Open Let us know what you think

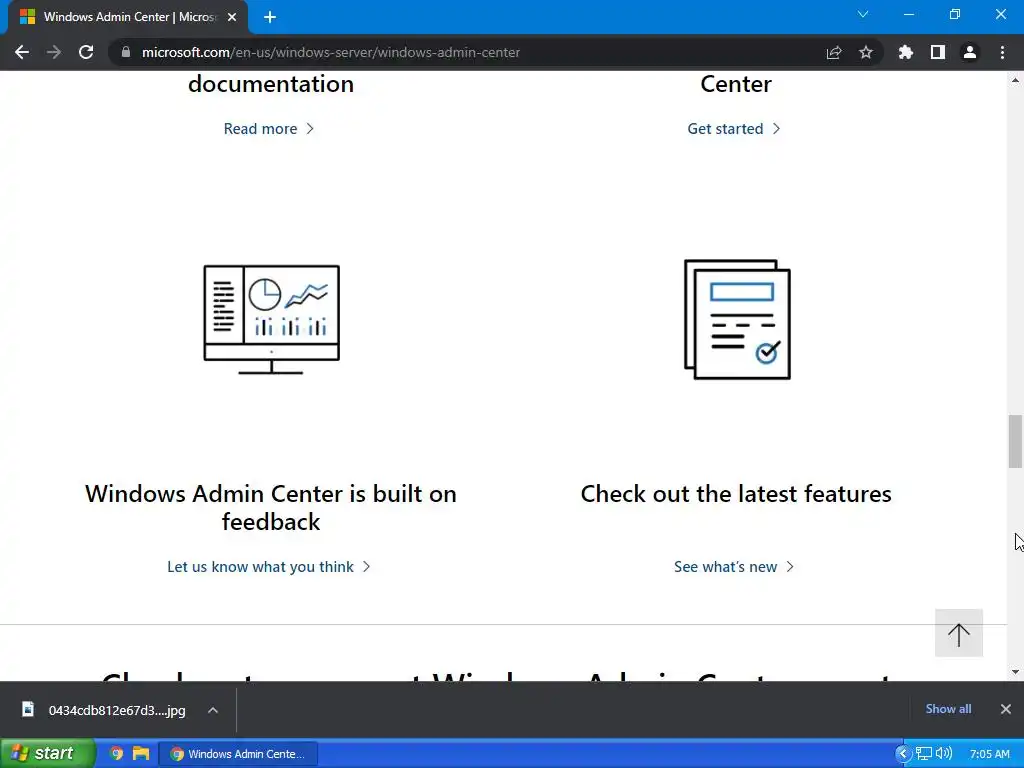268,567
